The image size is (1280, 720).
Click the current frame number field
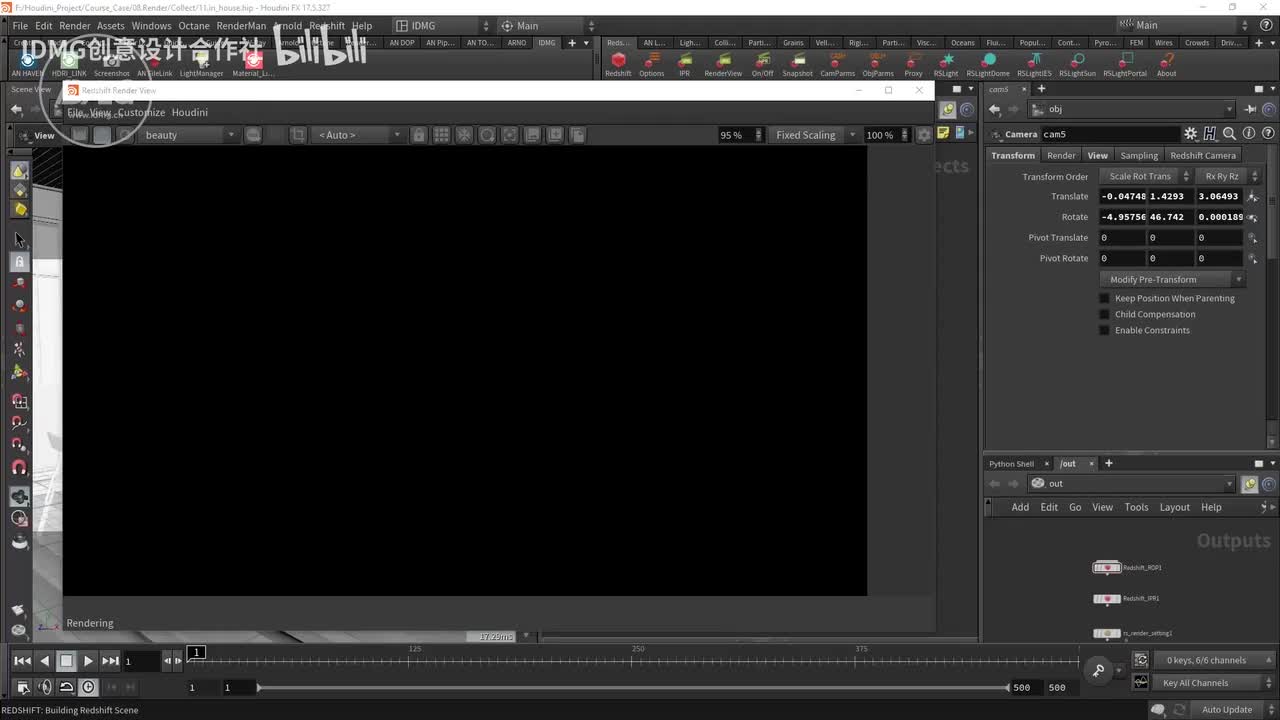point(141,661)
